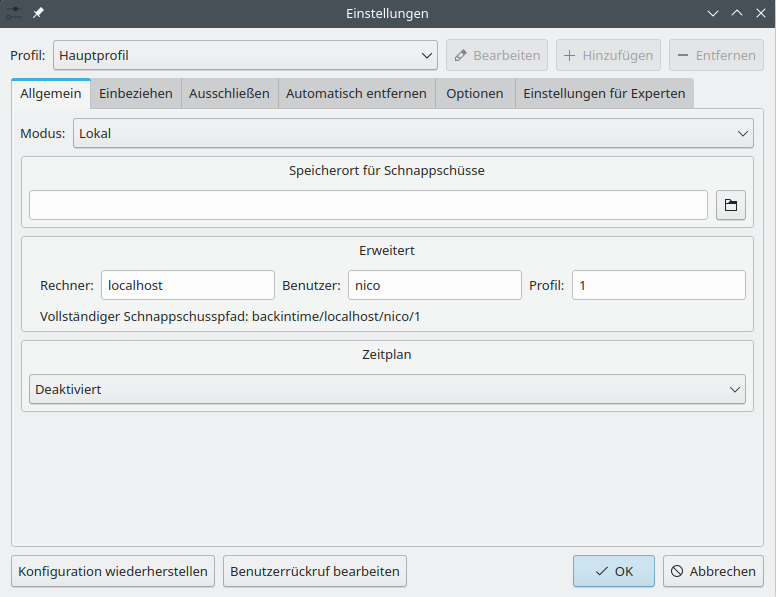776x597 pixels.
Task: Open the Einbeziehen tab
Action: click(136, 94)
